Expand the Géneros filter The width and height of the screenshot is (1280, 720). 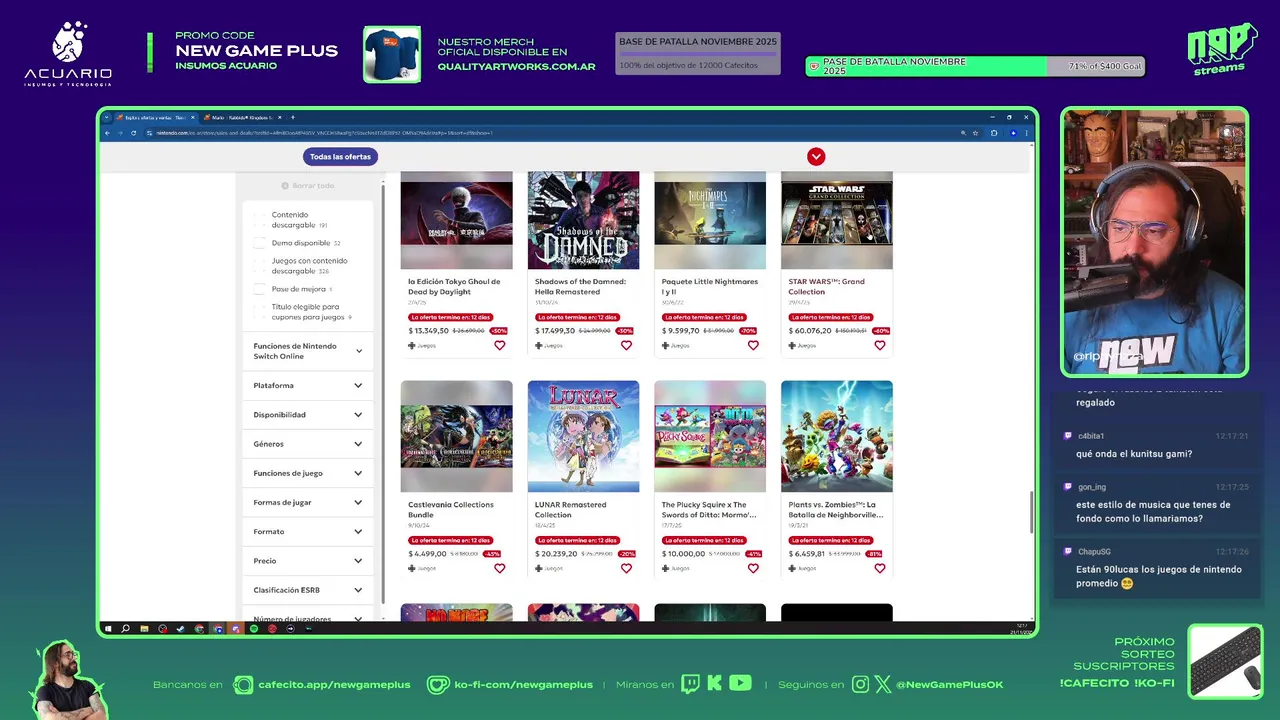click(x=308, y=444)
